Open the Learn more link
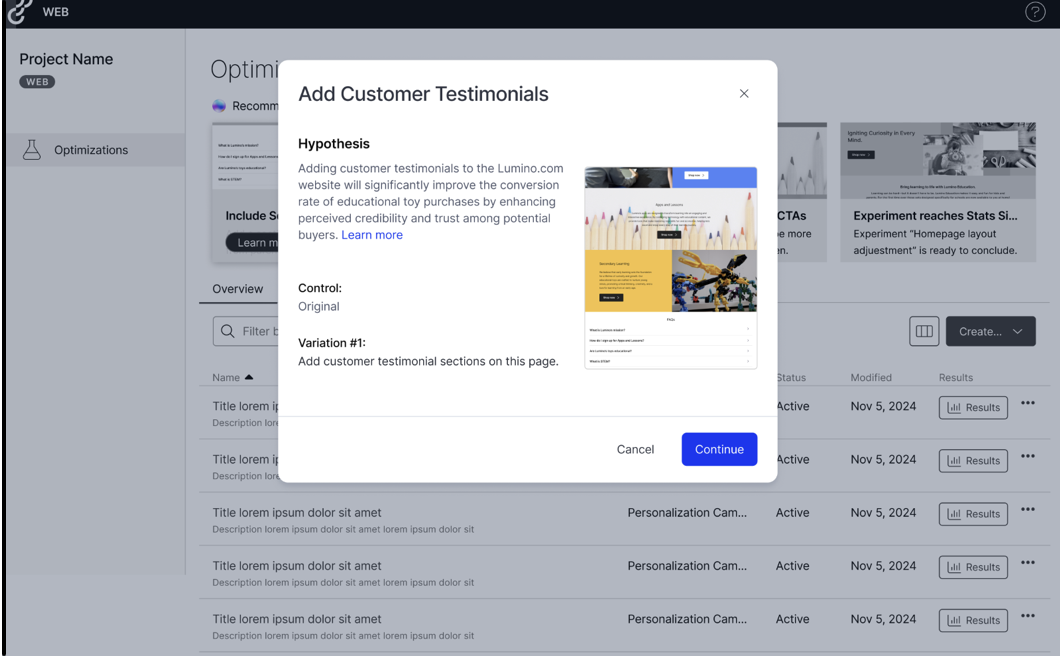 (372, 235)
